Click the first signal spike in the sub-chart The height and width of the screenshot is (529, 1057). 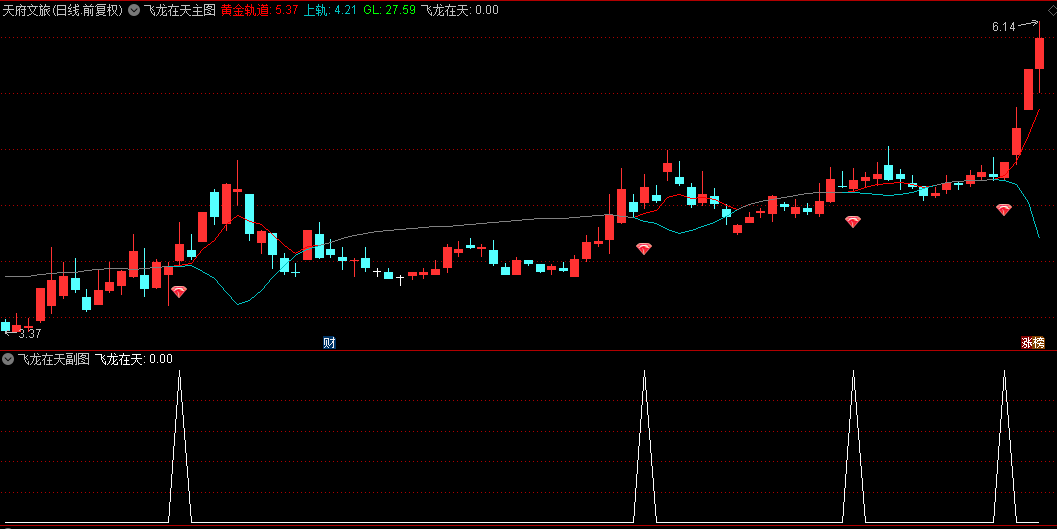pyautogui.click(x=179, y=446)
